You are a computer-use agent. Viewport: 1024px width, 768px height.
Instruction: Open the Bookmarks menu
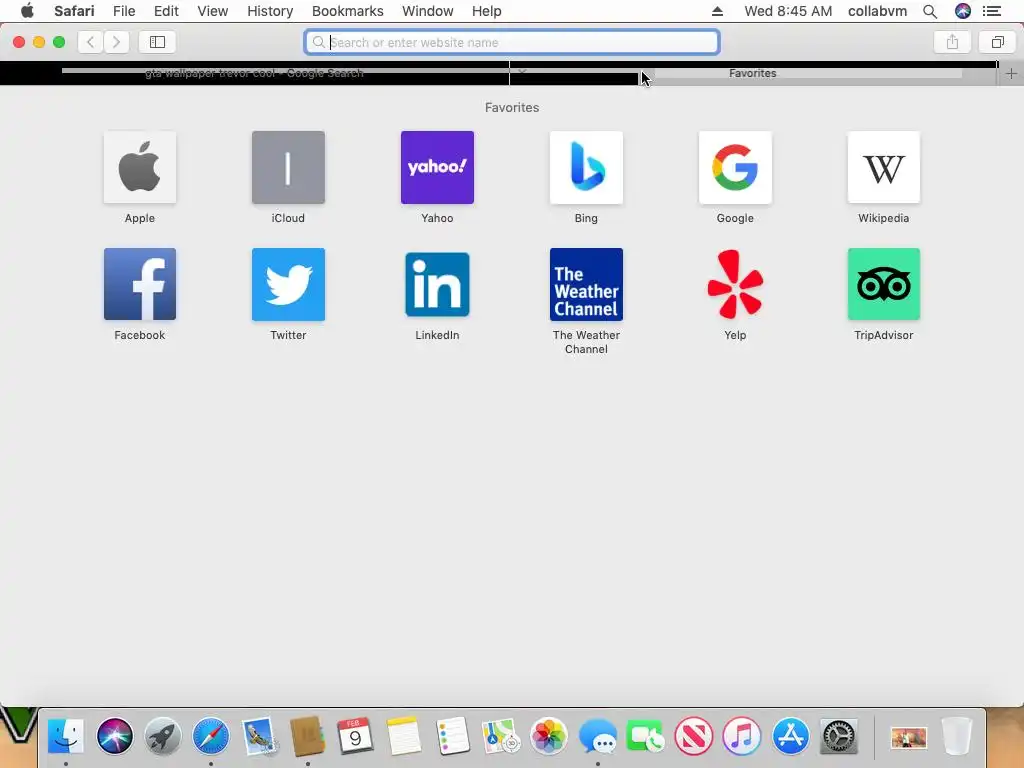[x=347, y=11]
